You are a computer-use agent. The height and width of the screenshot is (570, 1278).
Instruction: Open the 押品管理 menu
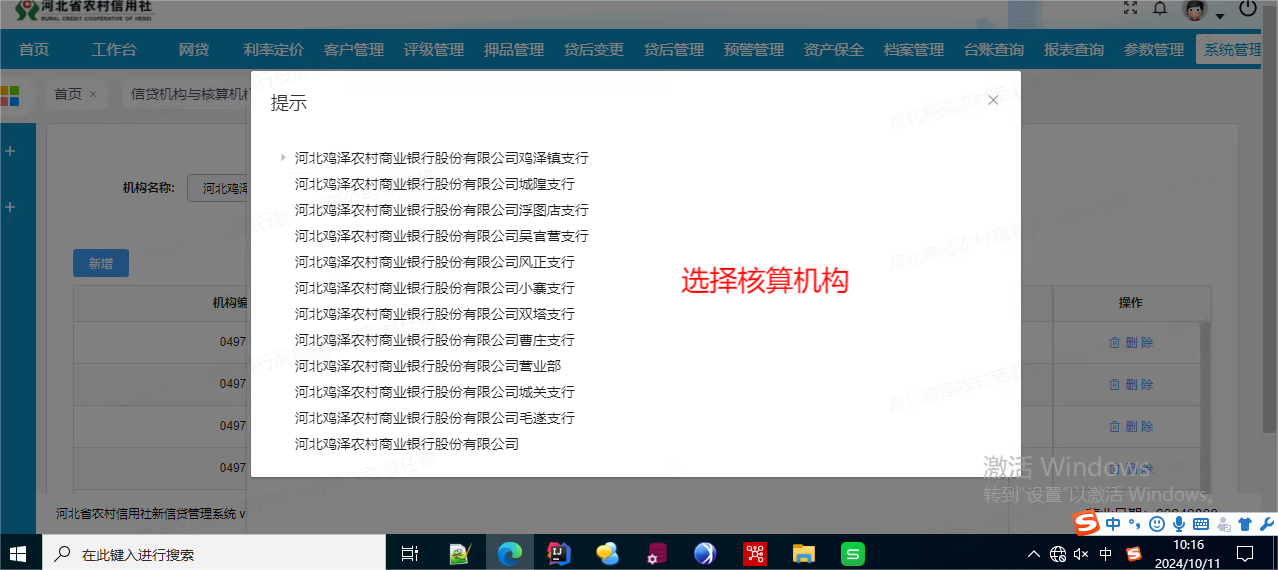(514, 50)
